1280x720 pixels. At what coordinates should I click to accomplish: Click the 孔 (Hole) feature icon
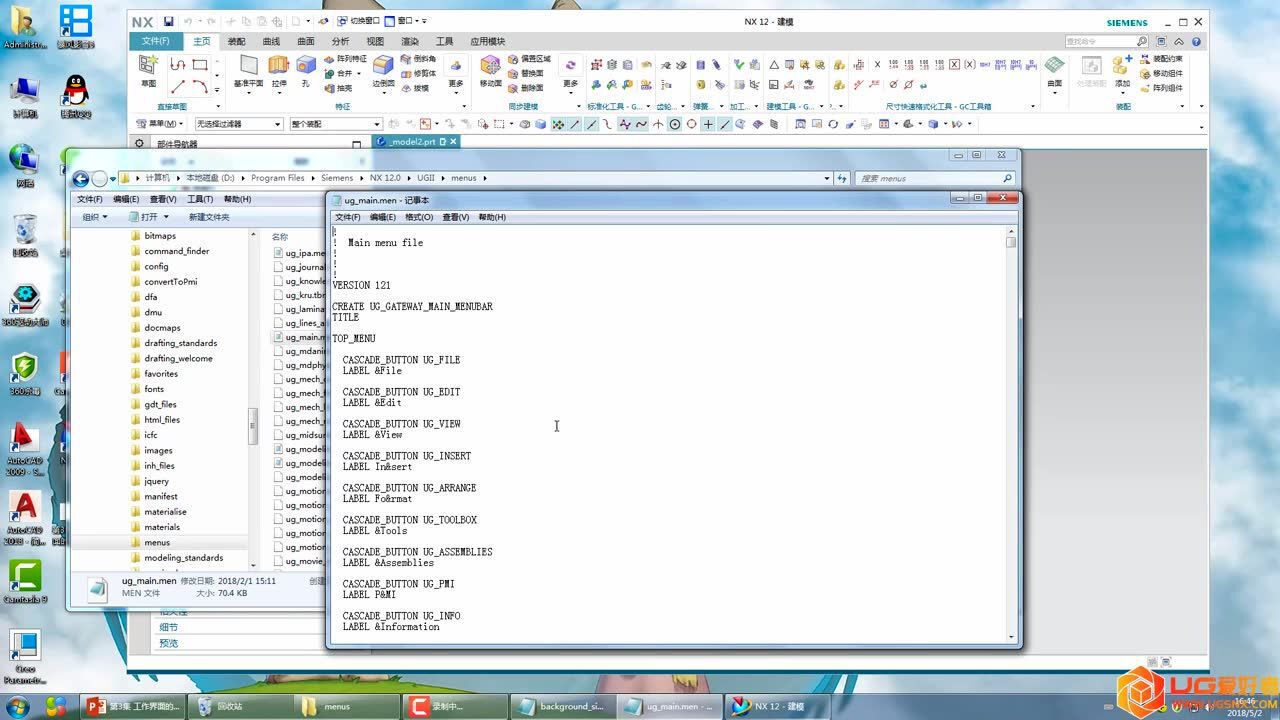pos(305,69)
